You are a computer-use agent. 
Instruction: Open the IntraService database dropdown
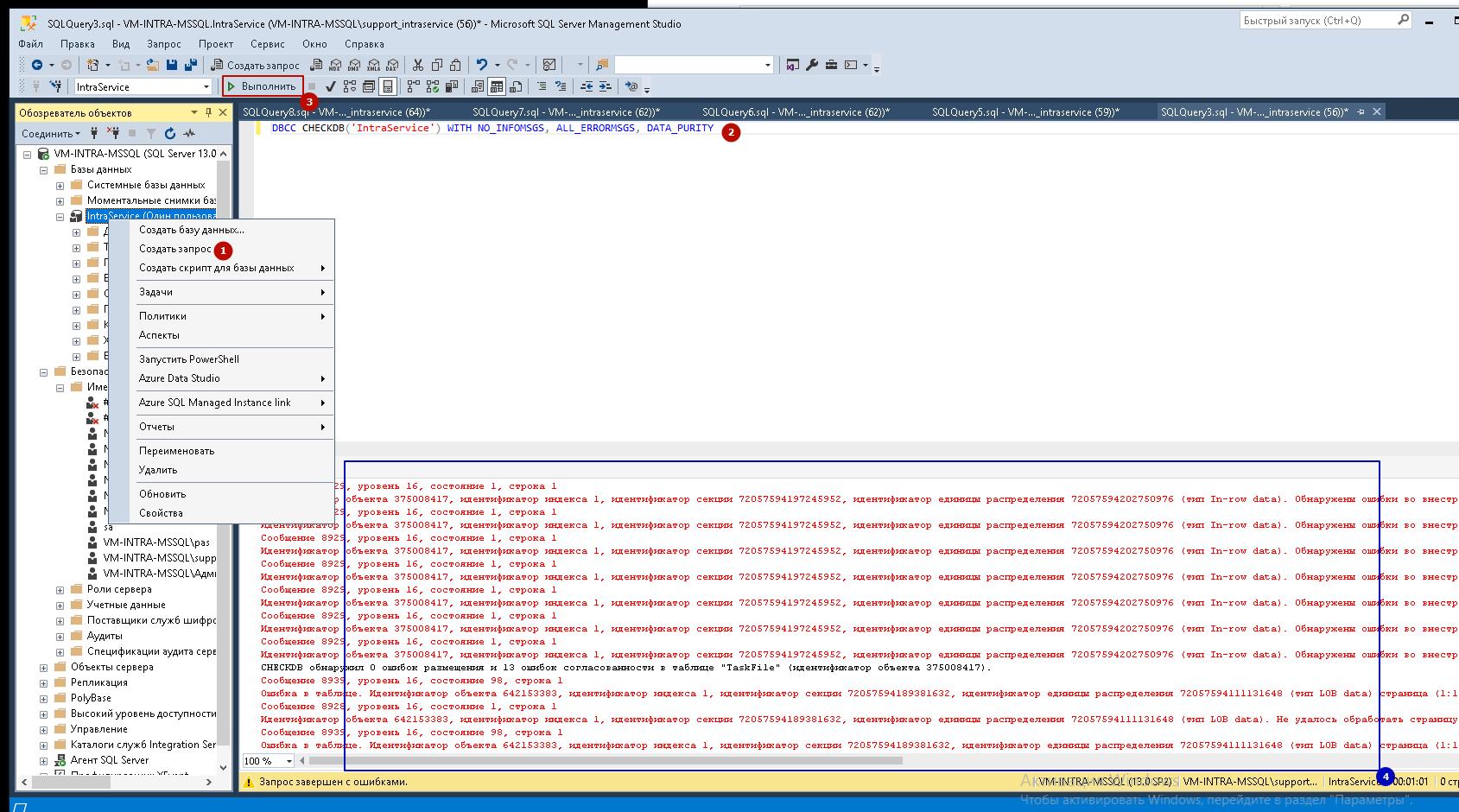[x=206, y=86]
